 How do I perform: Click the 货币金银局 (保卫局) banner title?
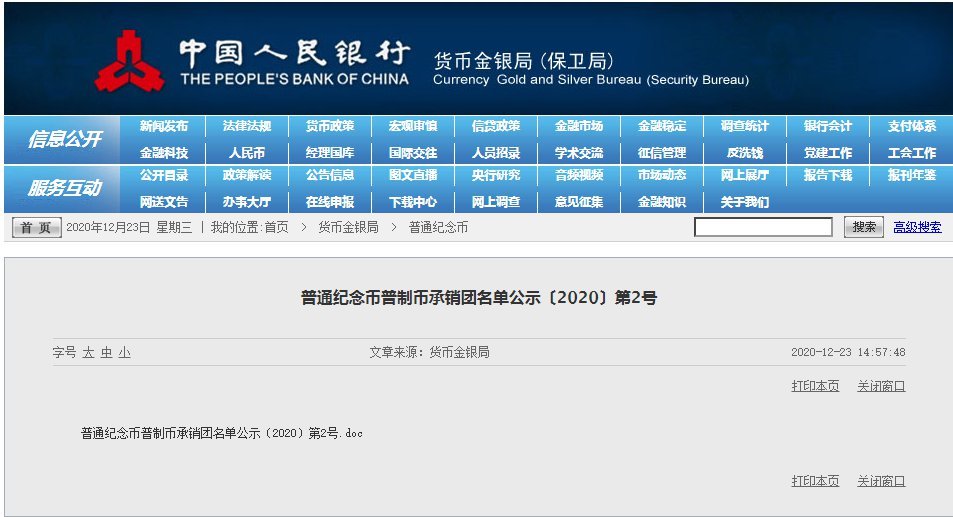pos(524,61)
